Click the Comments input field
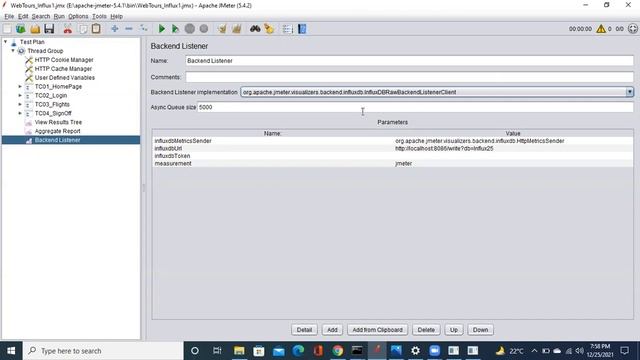This screenshot has height=360, width=640. [x=409, y=77]
